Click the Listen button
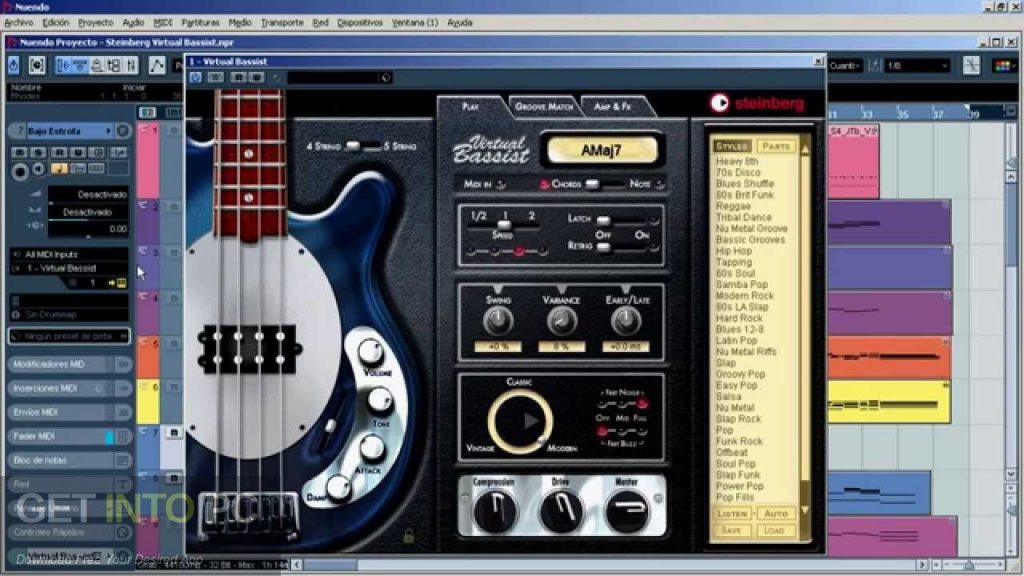 click(732, 514)
